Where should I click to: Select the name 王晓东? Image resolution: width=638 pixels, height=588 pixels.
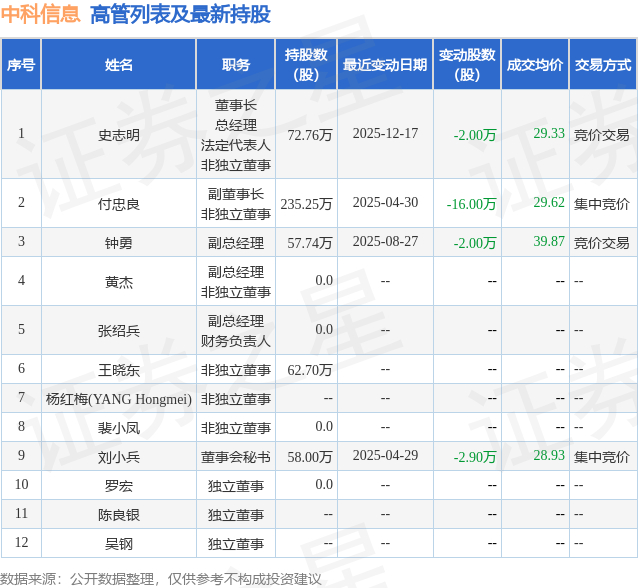click(118, 370)
